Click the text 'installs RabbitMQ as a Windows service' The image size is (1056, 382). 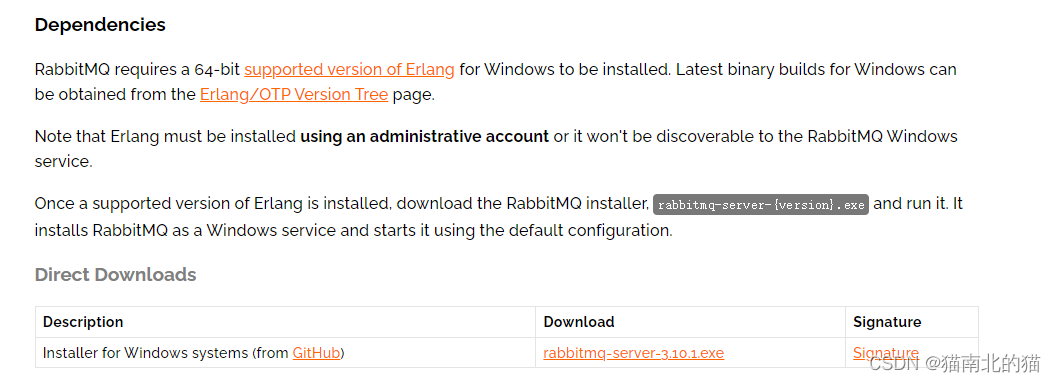pyautogui.click(x=185, y=230)
